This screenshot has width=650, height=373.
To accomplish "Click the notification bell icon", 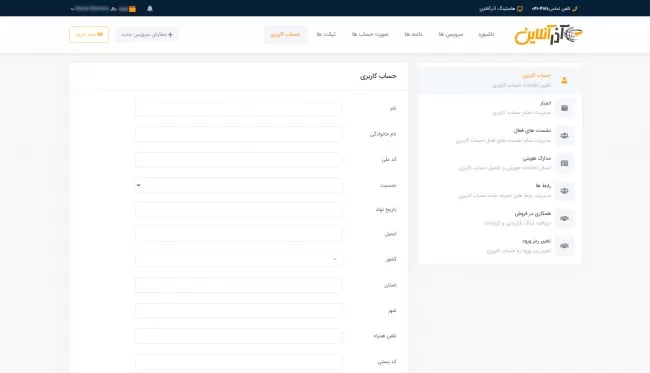I will (x=150, y=8).
